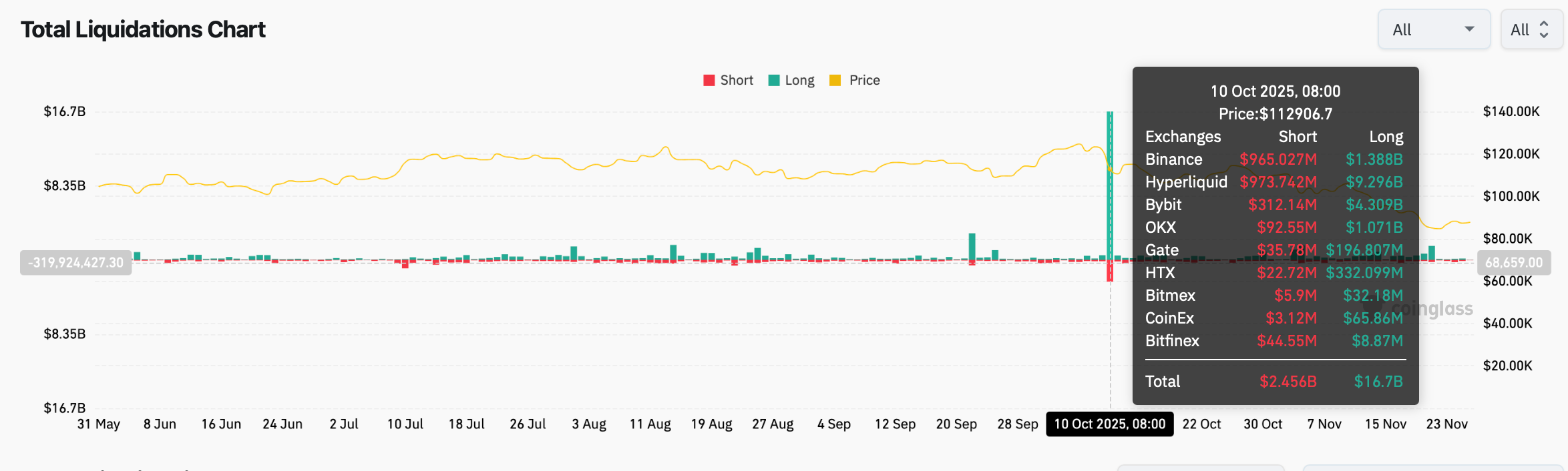Toggle the red Short legend swatch
Screen dimensions: 1568x471
click(708, 79)
